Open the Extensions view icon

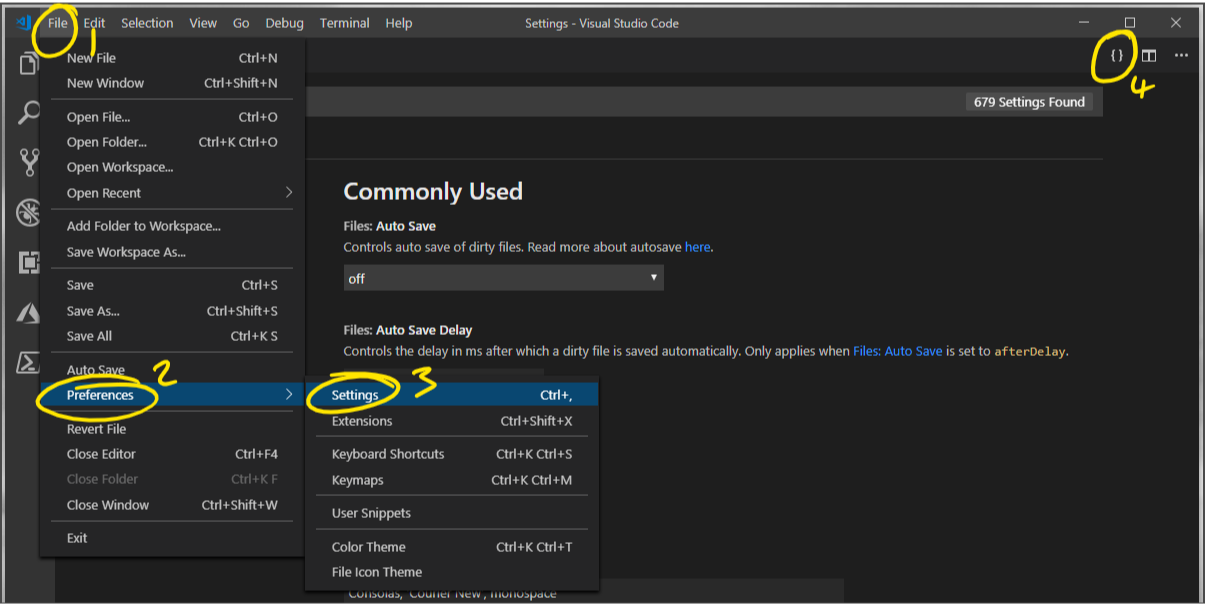28,263
